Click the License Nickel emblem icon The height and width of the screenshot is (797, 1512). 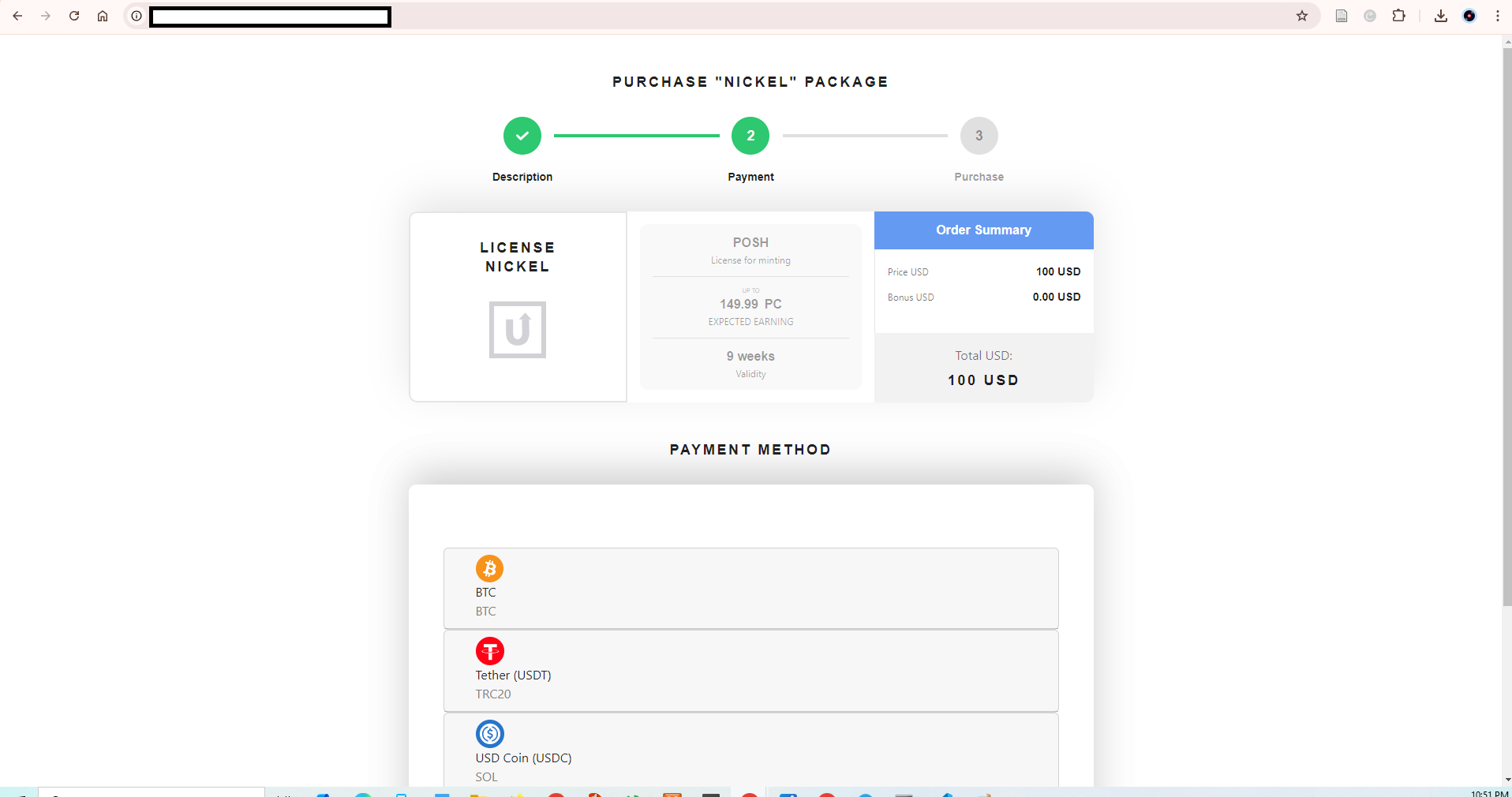point(517,330)
